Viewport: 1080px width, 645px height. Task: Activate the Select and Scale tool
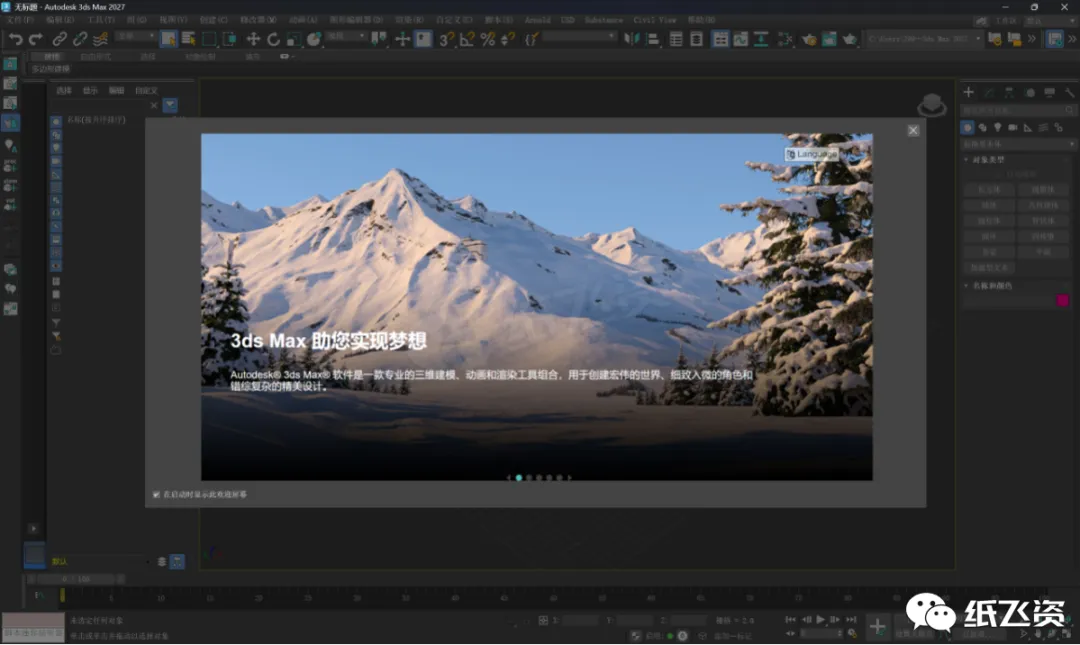pos(294,39)
